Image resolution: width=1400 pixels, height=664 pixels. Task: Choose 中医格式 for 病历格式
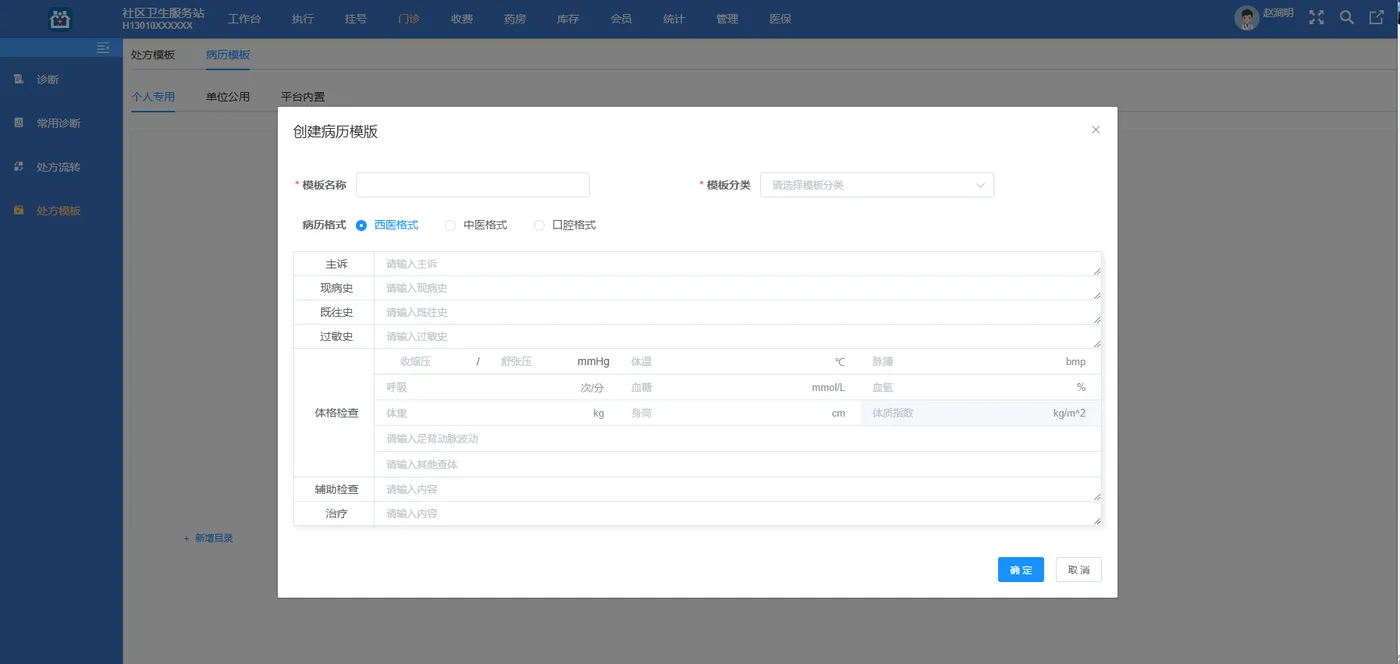[450, 224]
